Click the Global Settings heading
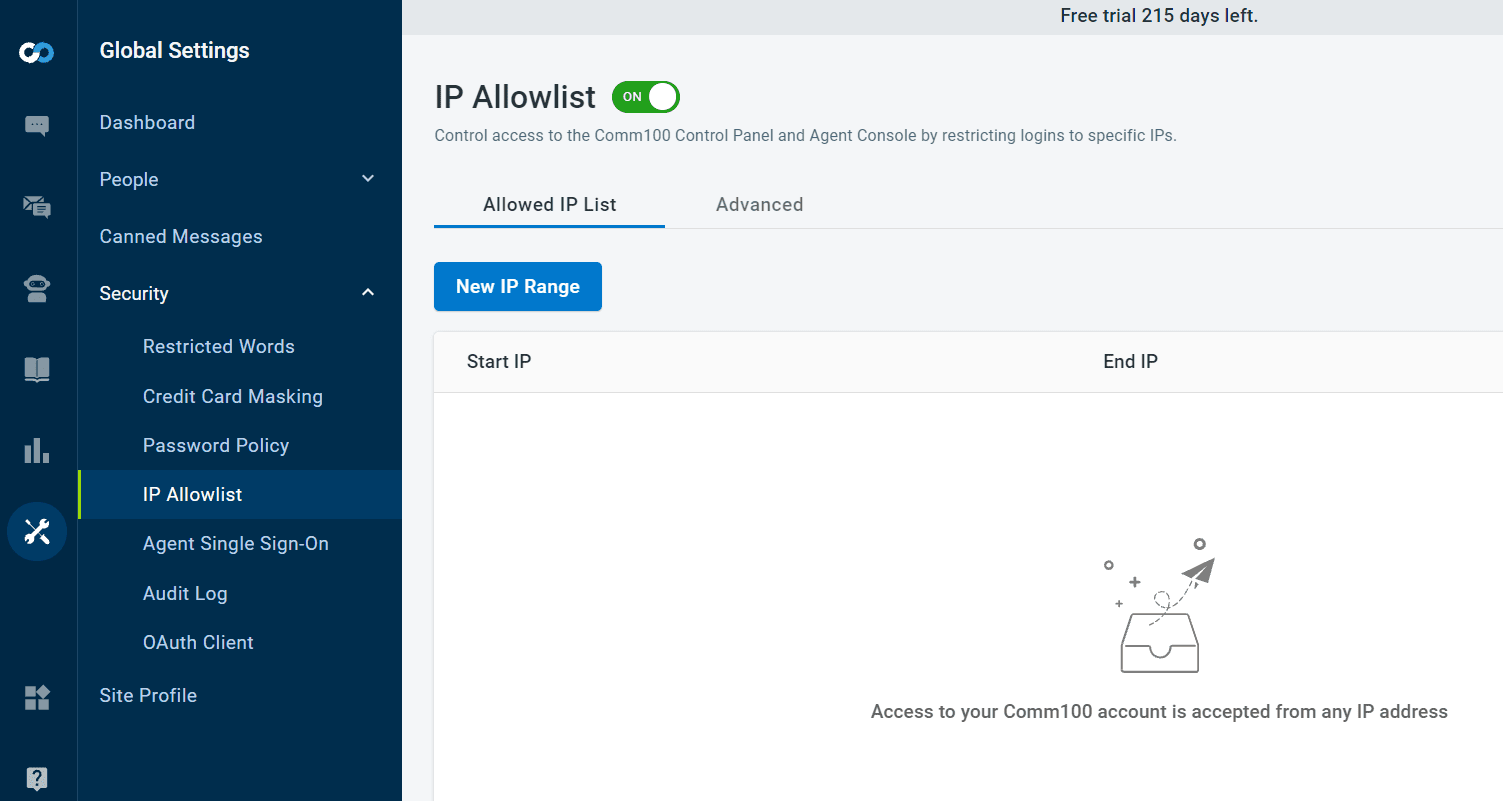The height and width of the screenshot is (801, 1503). tap(175, 50)
